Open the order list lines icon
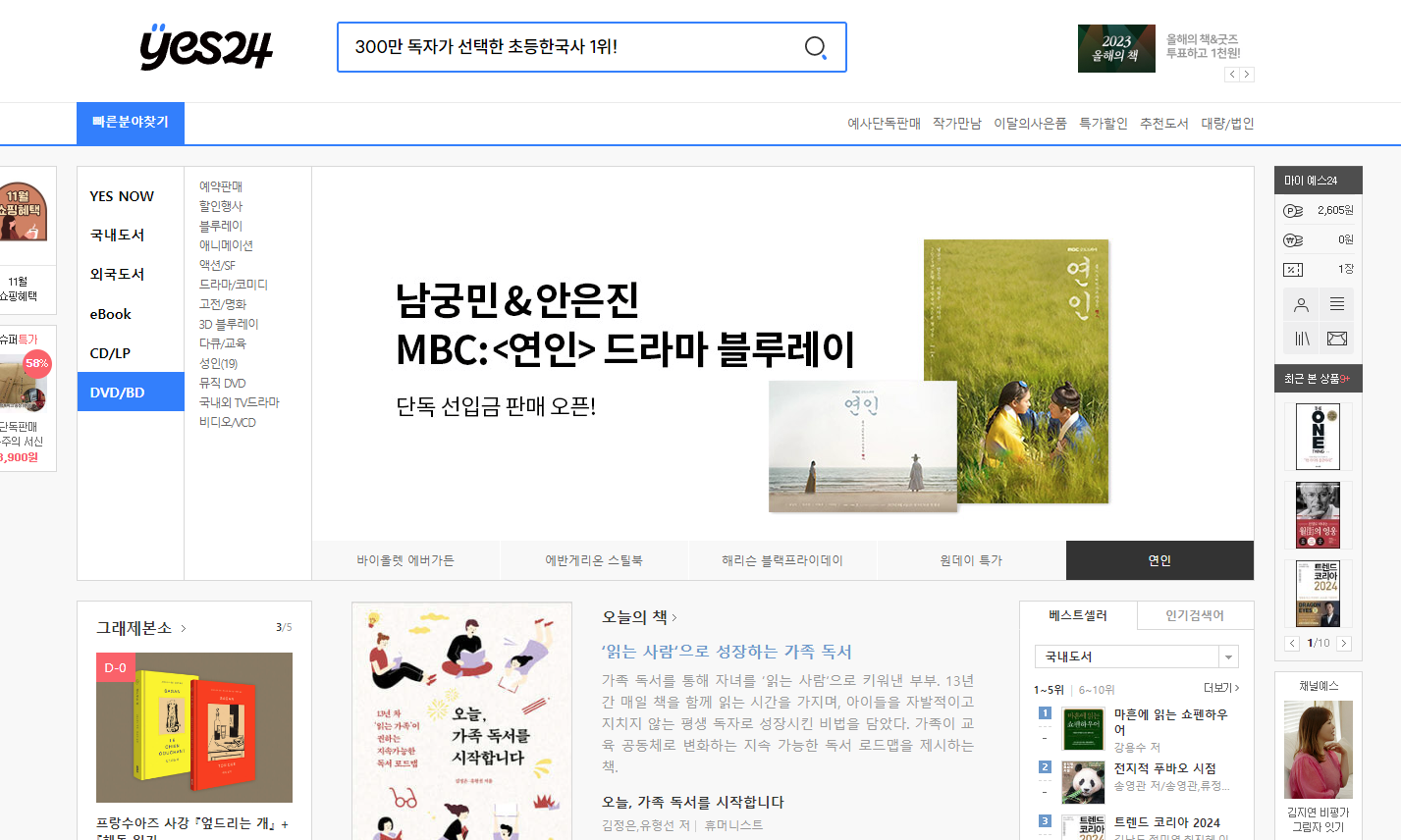 pos(1336,305)
